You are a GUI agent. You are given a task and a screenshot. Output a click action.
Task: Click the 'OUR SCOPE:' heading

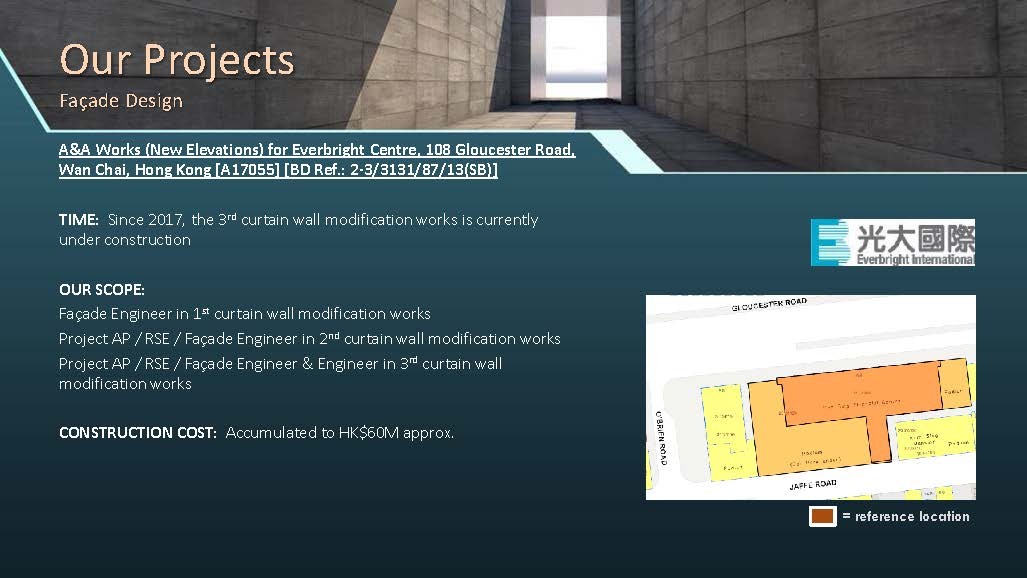pos(102,290)
